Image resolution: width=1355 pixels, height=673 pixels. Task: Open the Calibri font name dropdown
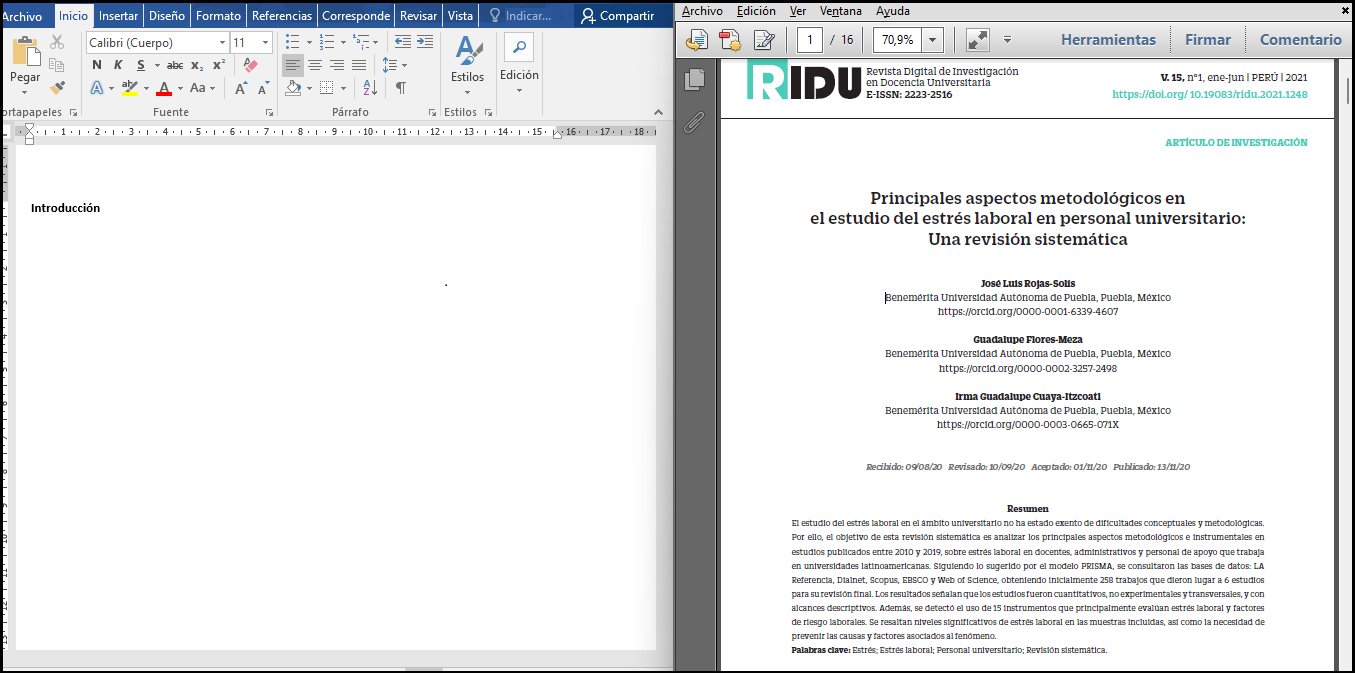click(222, 43)
